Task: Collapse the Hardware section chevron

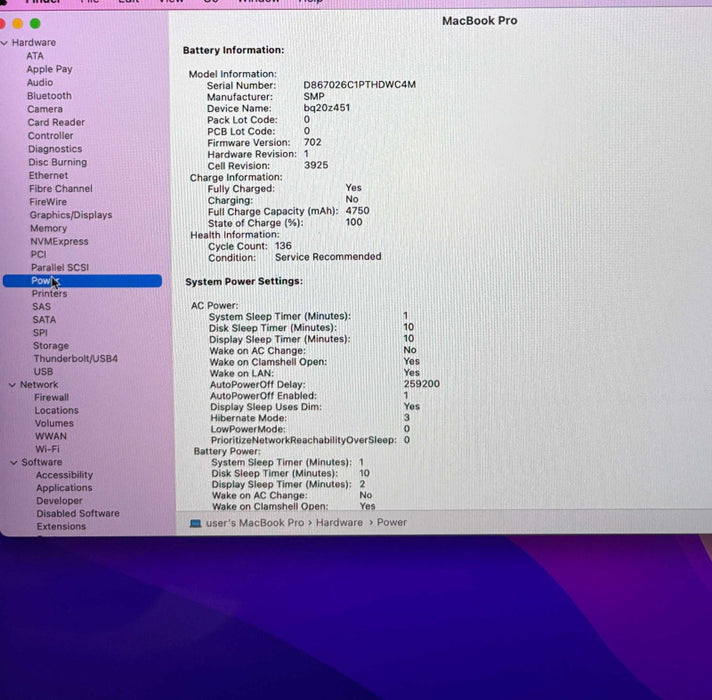Action: 4,43
